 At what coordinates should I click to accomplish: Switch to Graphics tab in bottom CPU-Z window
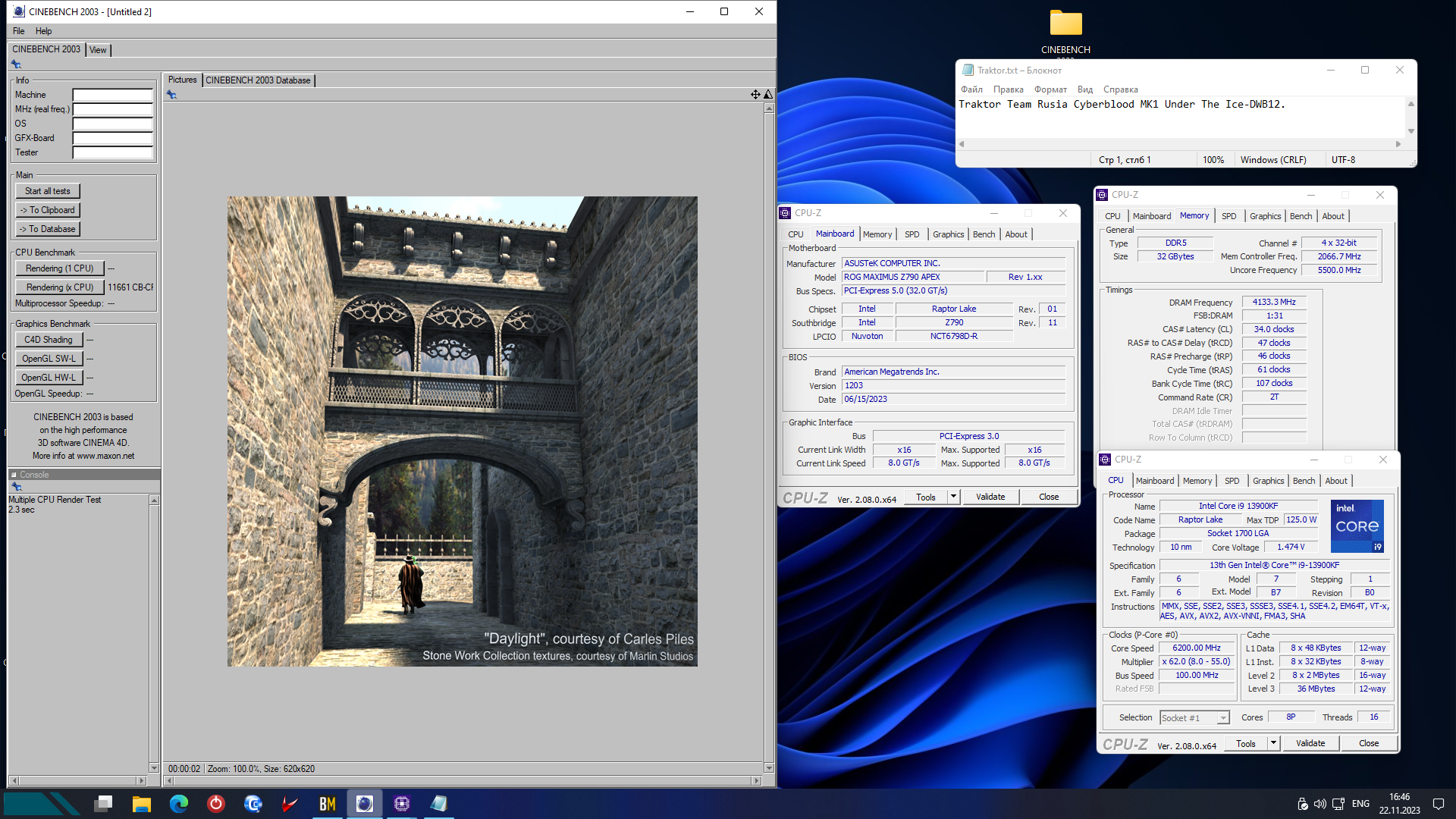(1268, 481)
